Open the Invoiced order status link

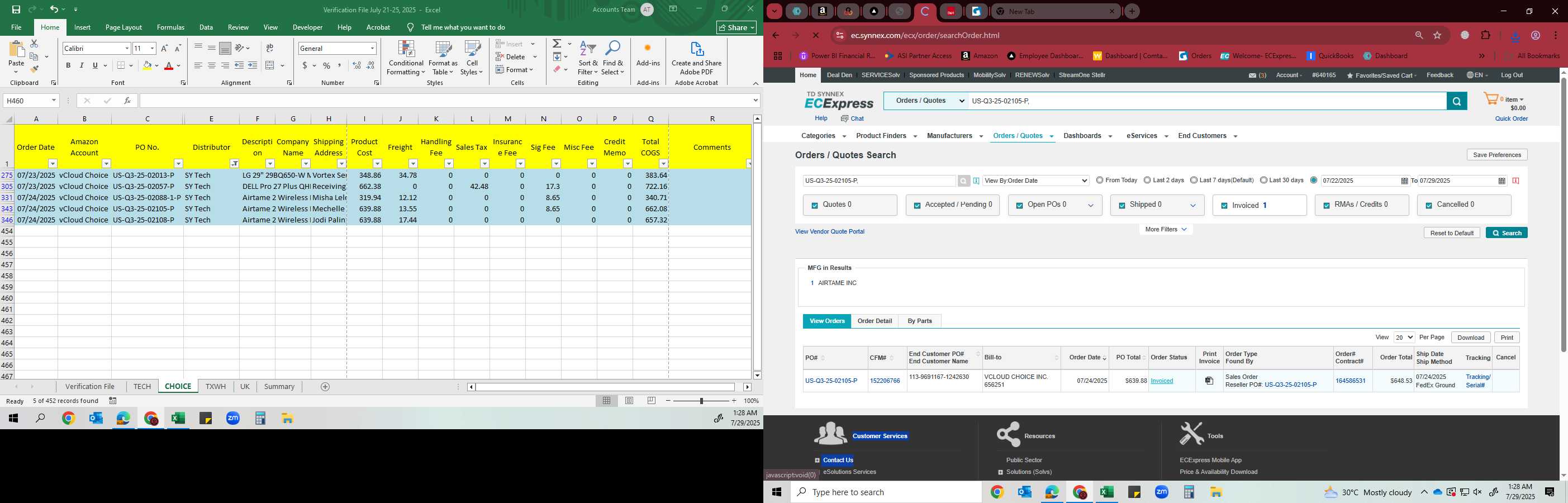pyautogui.click(x=1161, y=381)
